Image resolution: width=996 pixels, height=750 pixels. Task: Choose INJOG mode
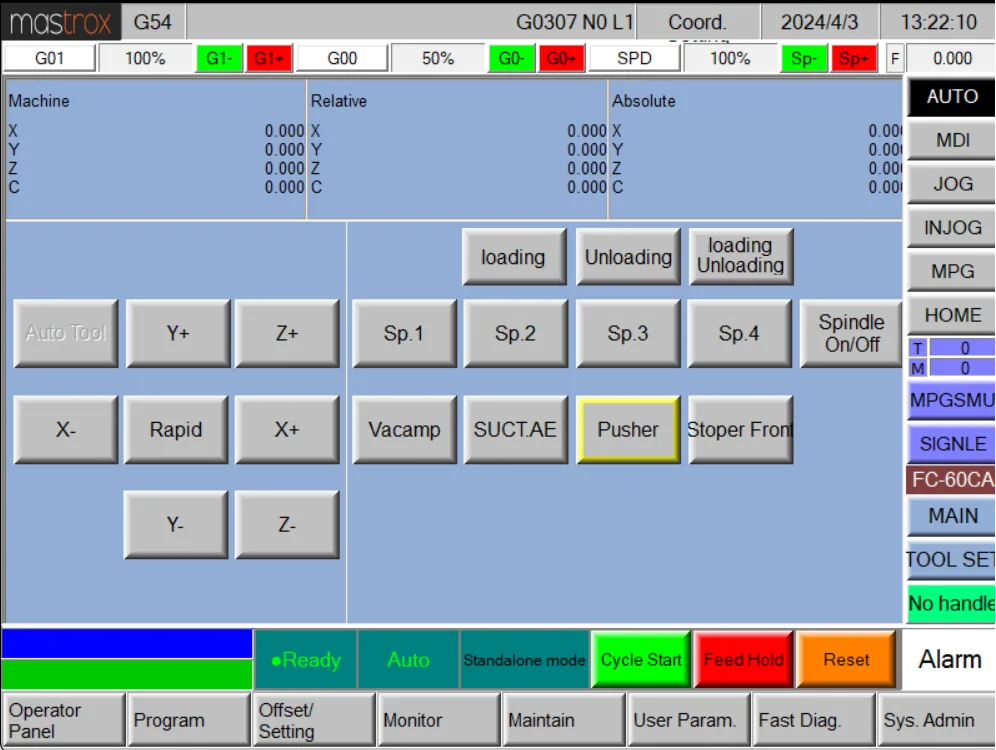[952, 228]
